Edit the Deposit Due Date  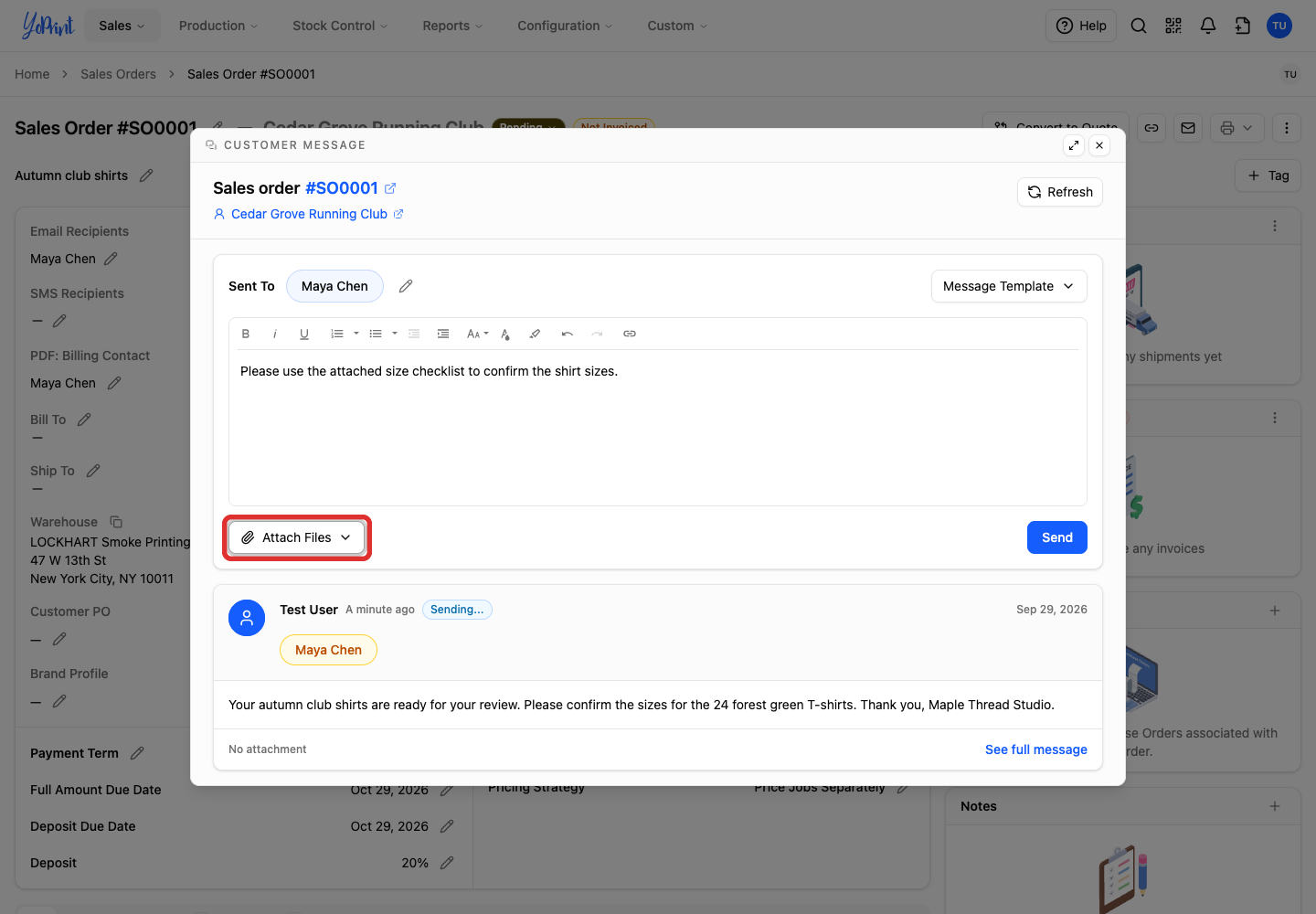(x=447, y=826)
